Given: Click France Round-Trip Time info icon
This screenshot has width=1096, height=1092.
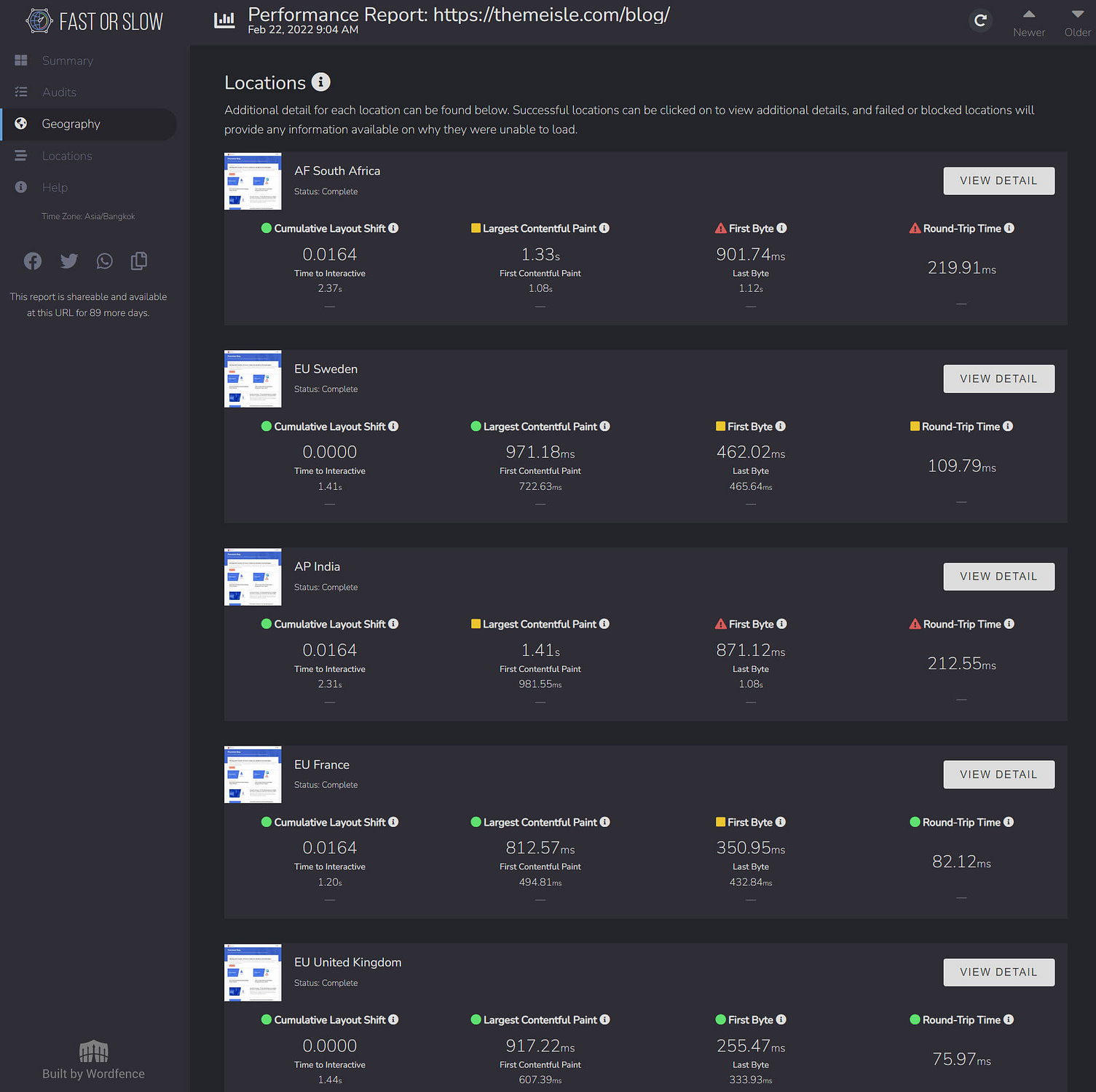Looking at the screenshot, I should 1009,822.
